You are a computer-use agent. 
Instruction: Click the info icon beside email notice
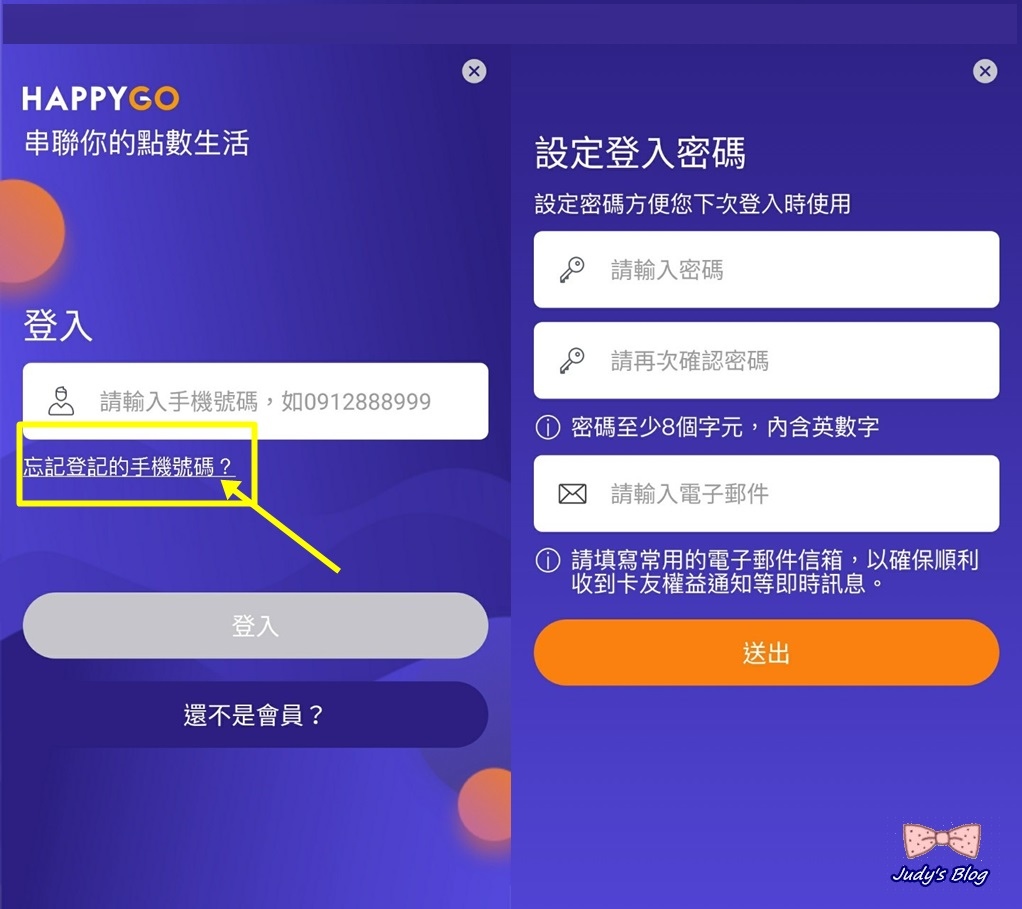point(548,560)
